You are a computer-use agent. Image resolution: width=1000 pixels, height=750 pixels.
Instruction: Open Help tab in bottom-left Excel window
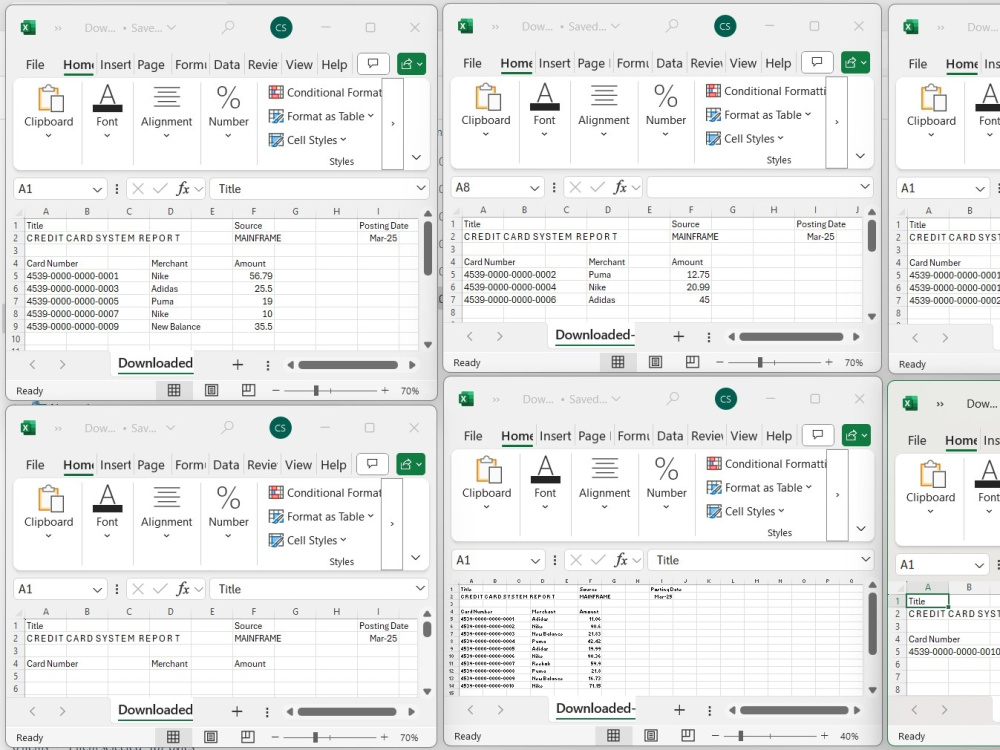334,465
